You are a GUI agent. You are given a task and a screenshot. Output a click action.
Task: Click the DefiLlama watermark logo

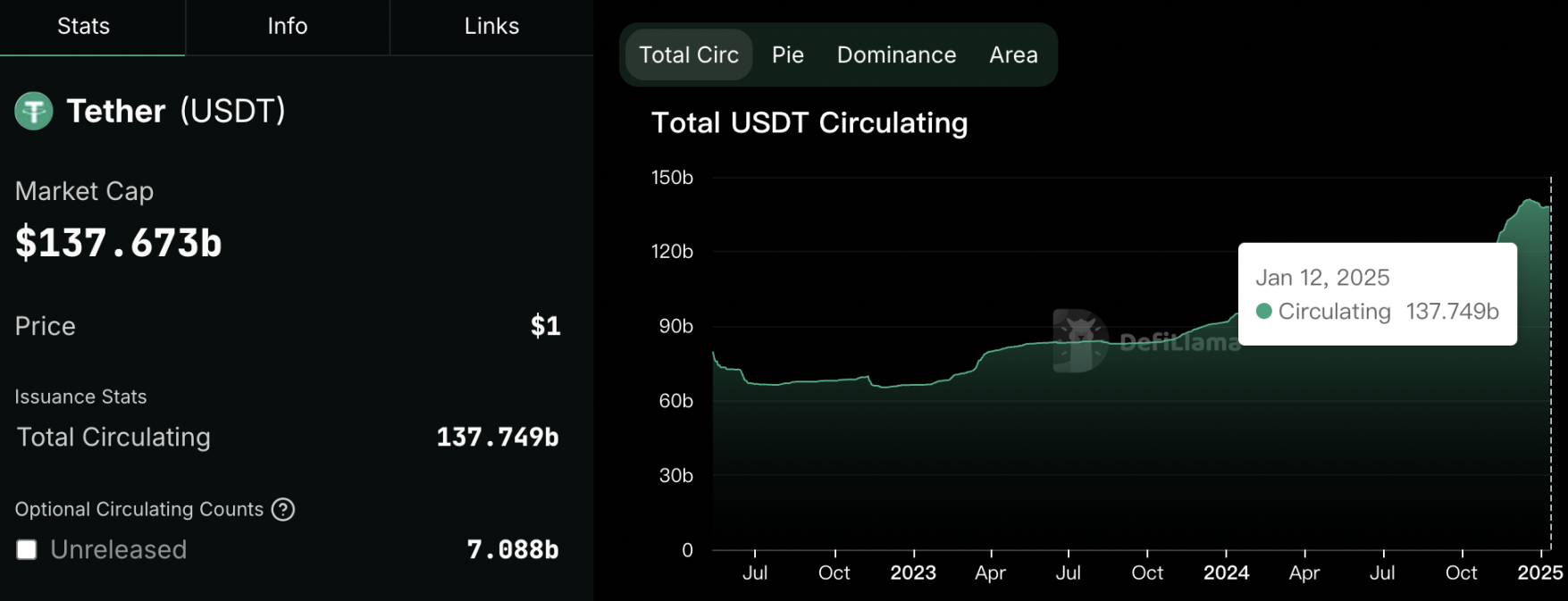1081,341
